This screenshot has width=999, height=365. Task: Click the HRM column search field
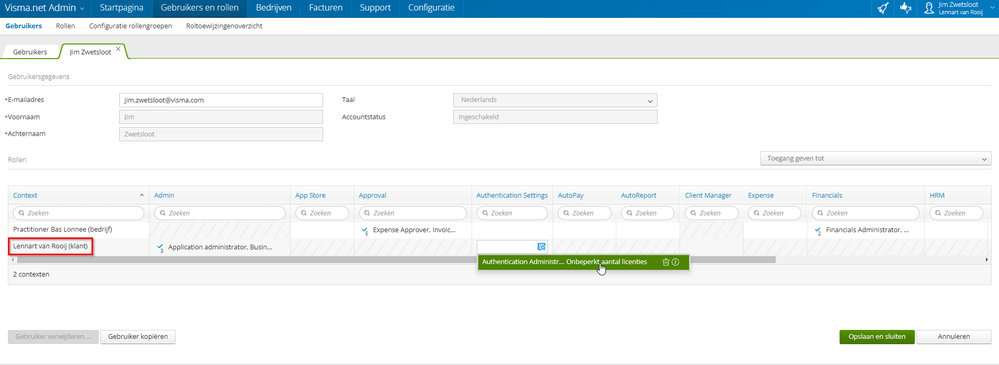(956, 213)
